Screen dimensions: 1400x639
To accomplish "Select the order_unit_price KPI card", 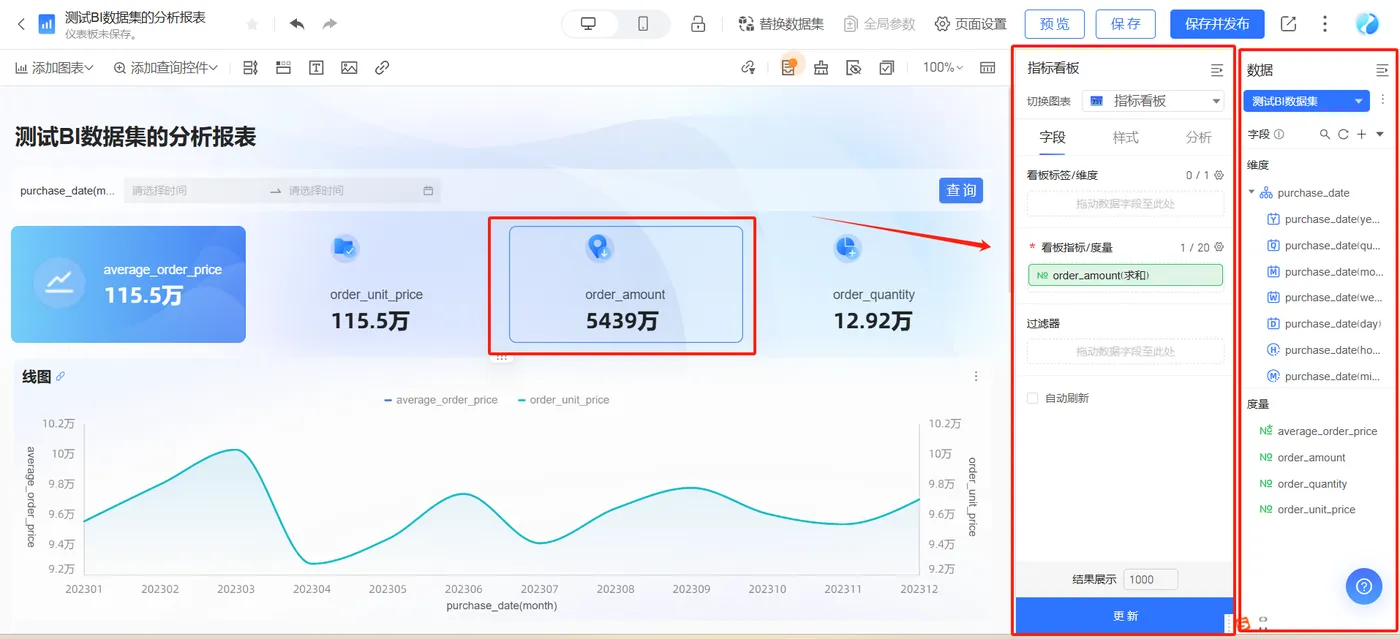I will coord(376,284).
